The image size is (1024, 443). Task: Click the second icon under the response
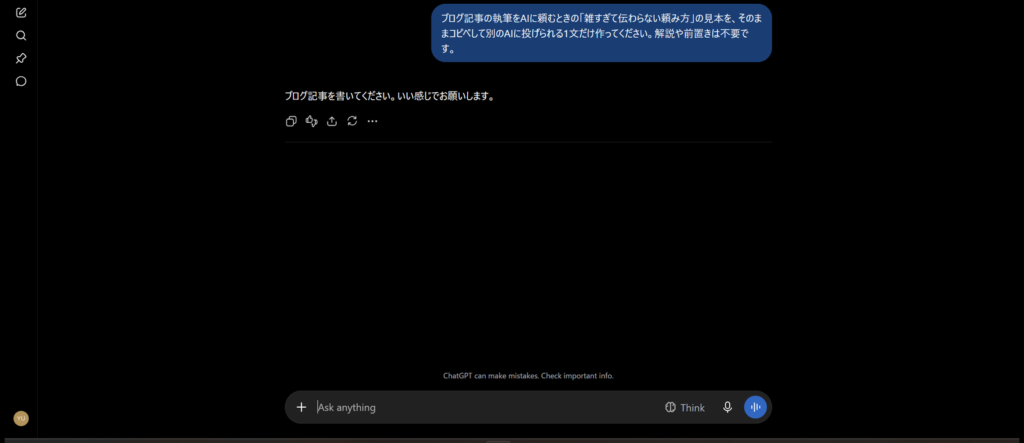tap(312, 121)
